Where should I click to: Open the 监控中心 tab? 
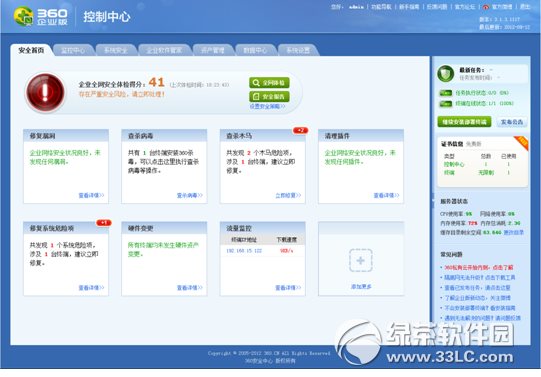(x=73, y=50)
